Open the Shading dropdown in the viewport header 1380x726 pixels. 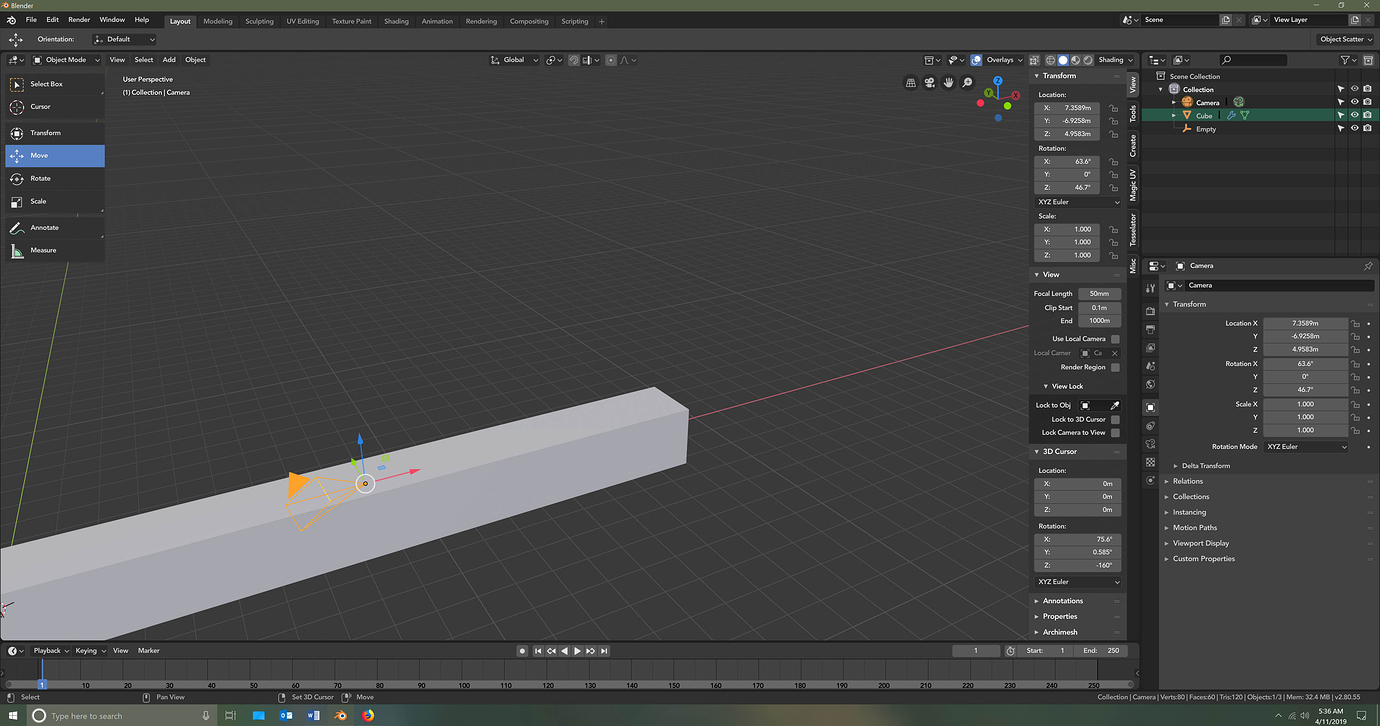pyautogui.click(x=1114, y=60)
